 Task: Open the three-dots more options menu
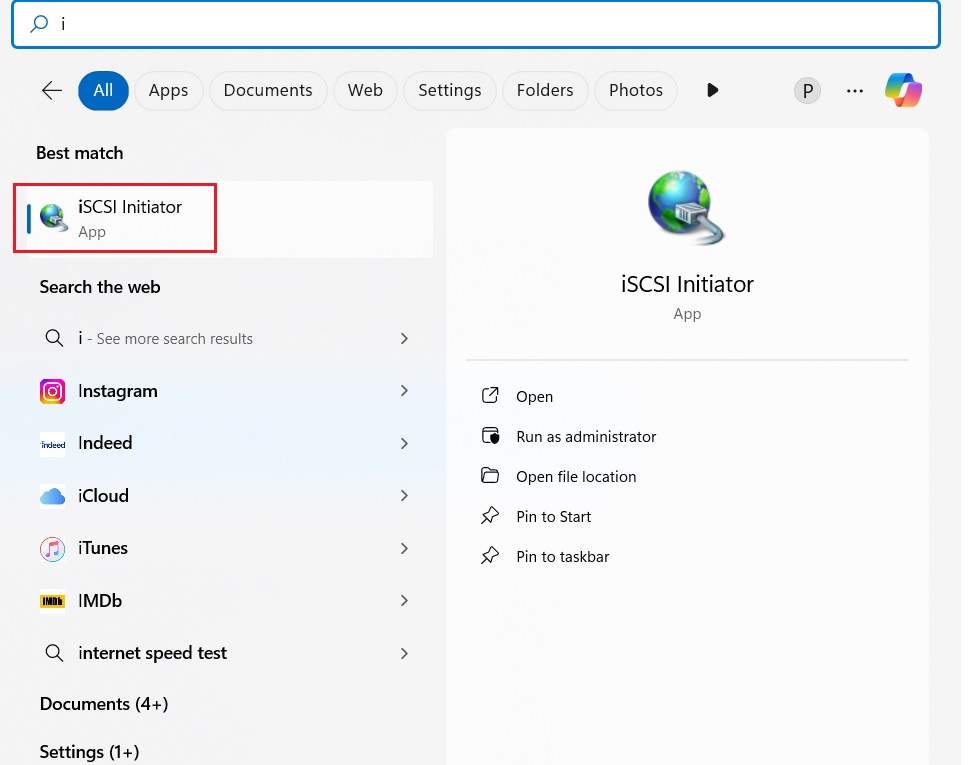[854, 91]
